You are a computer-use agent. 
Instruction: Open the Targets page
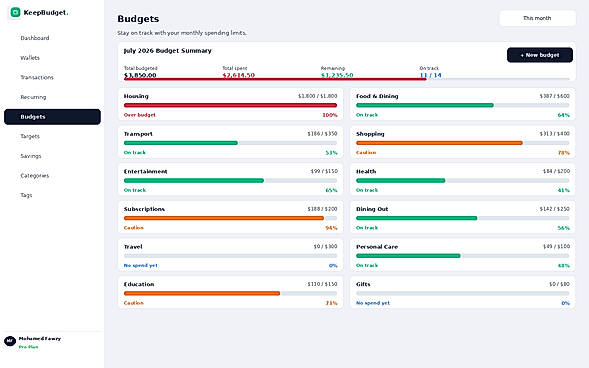pos(30,136)
